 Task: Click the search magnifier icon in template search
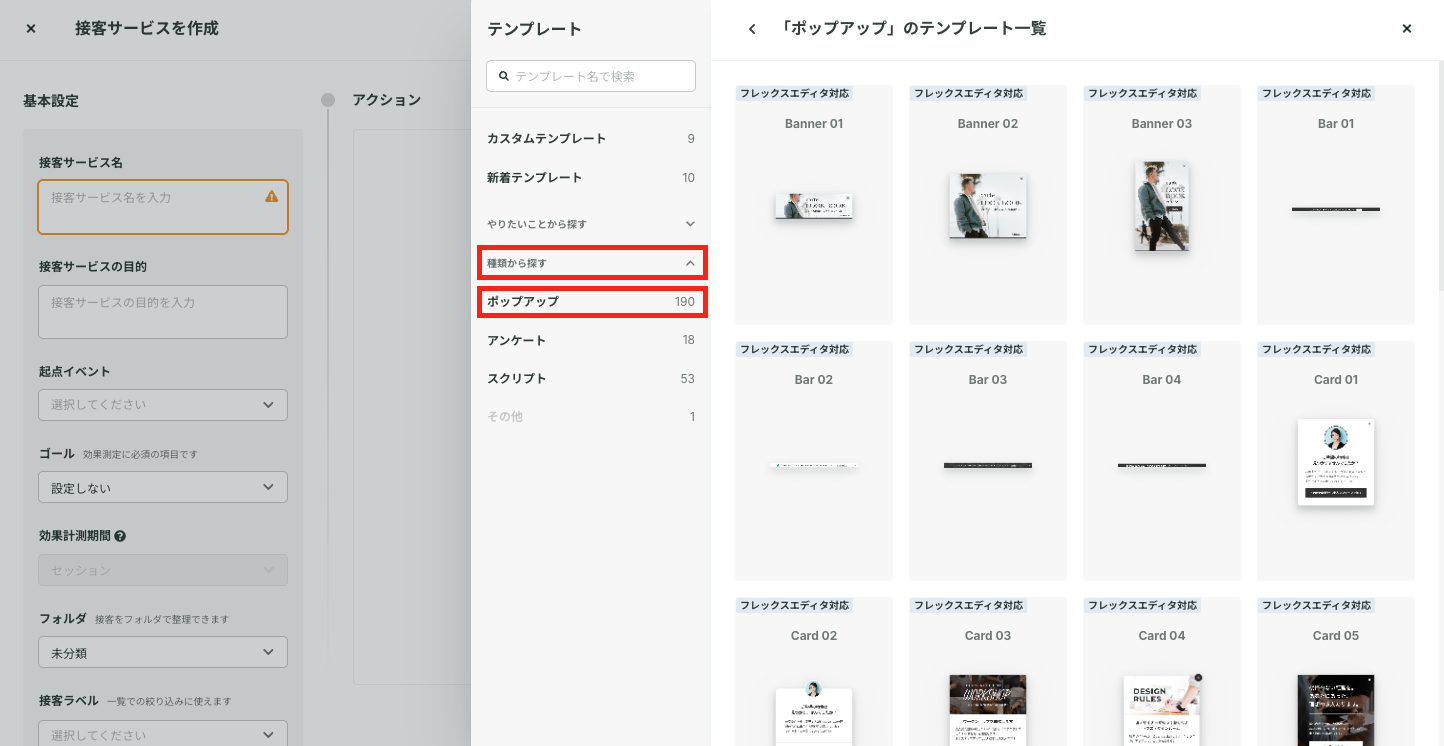[x=504, y=76]
